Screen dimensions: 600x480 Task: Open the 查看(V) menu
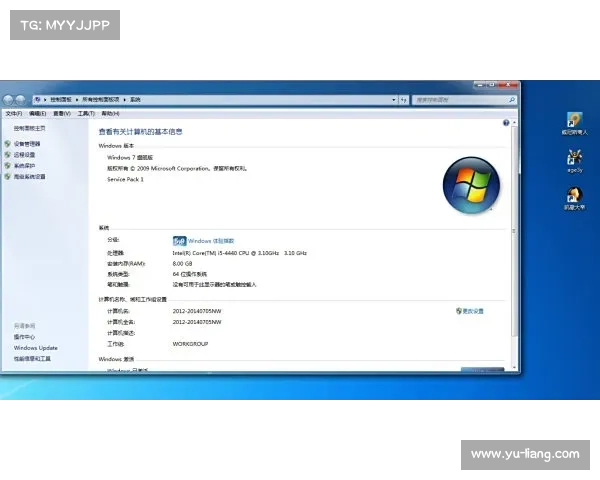tap(62, 114)
